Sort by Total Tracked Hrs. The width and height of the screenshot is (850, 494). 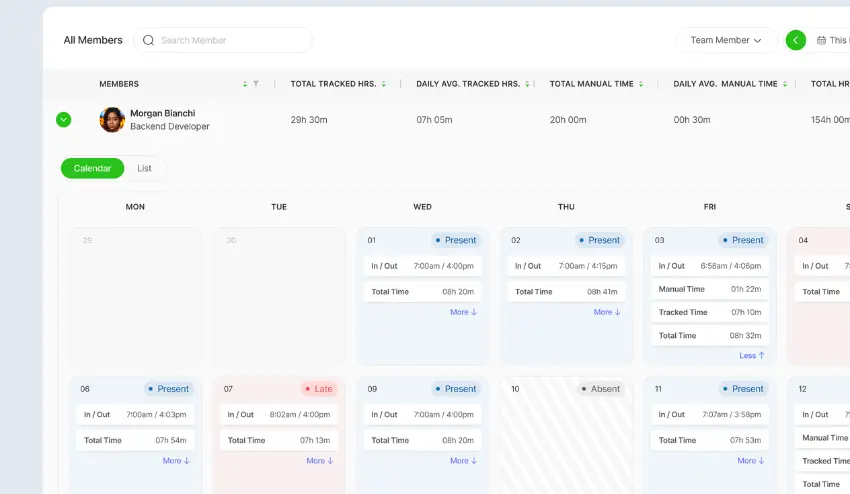383,84
